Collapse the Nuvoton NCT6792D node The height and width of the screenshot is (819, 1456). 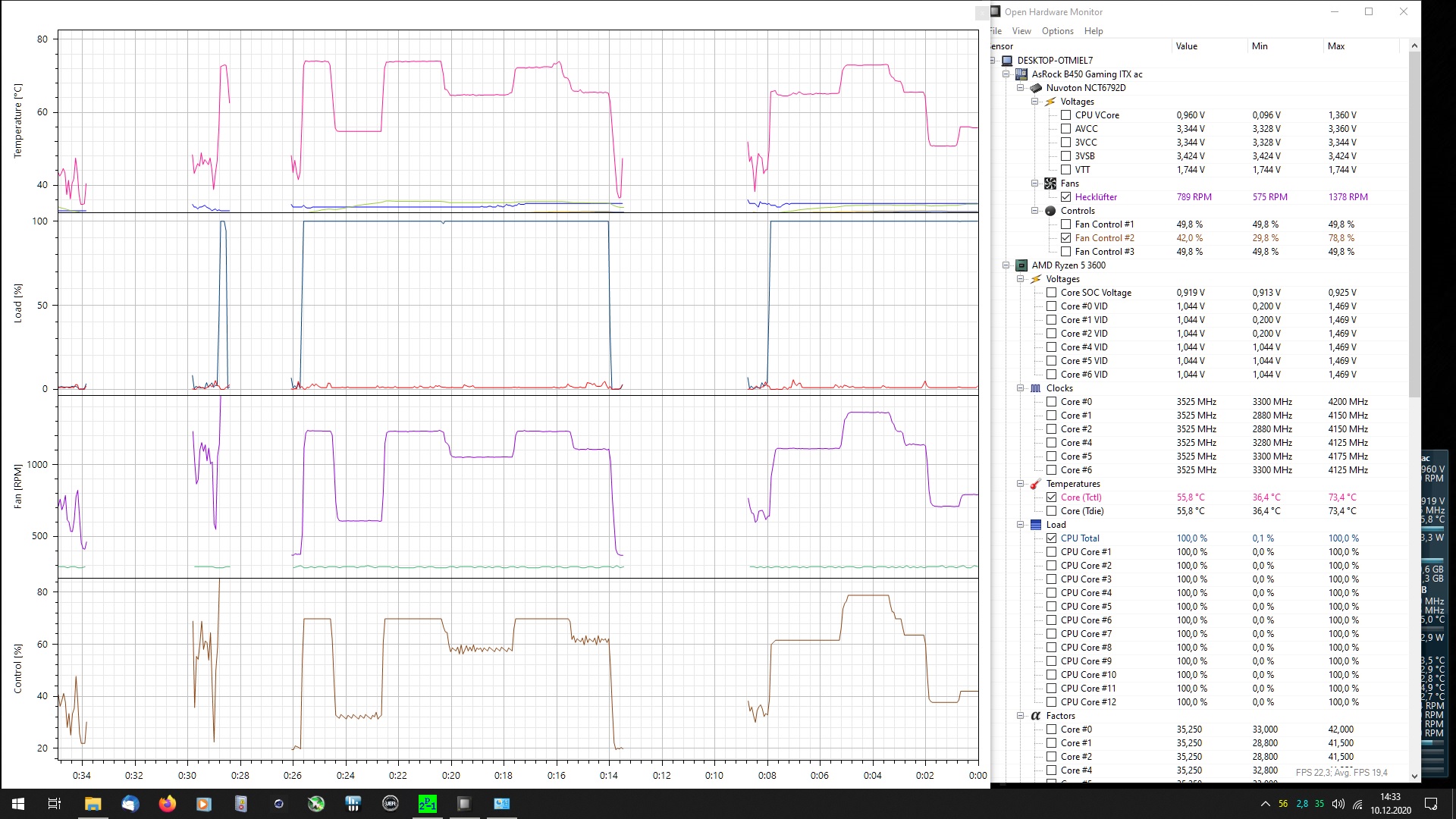click(x=1021, y=88)
